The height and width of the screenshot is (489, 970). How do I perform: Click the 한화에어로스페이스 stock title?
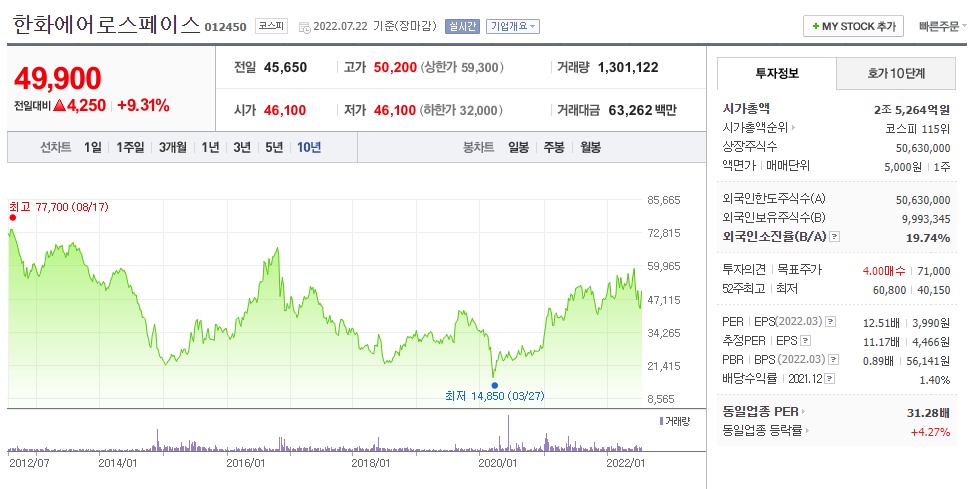click(x=106, y=25)
